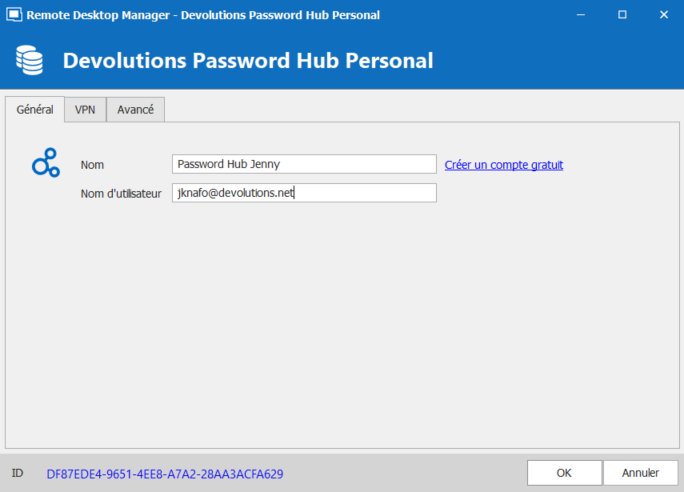Minimize the Remote Desktop Manager window
Viewport: 684px width, 492px height.
pos(580,15)
